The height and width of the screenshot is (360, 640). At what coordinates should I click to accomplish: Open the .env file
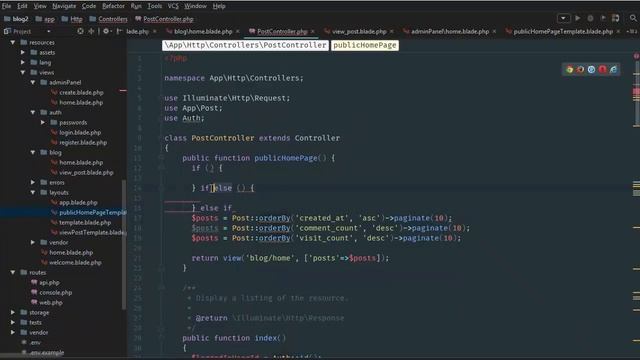point(35,342)
